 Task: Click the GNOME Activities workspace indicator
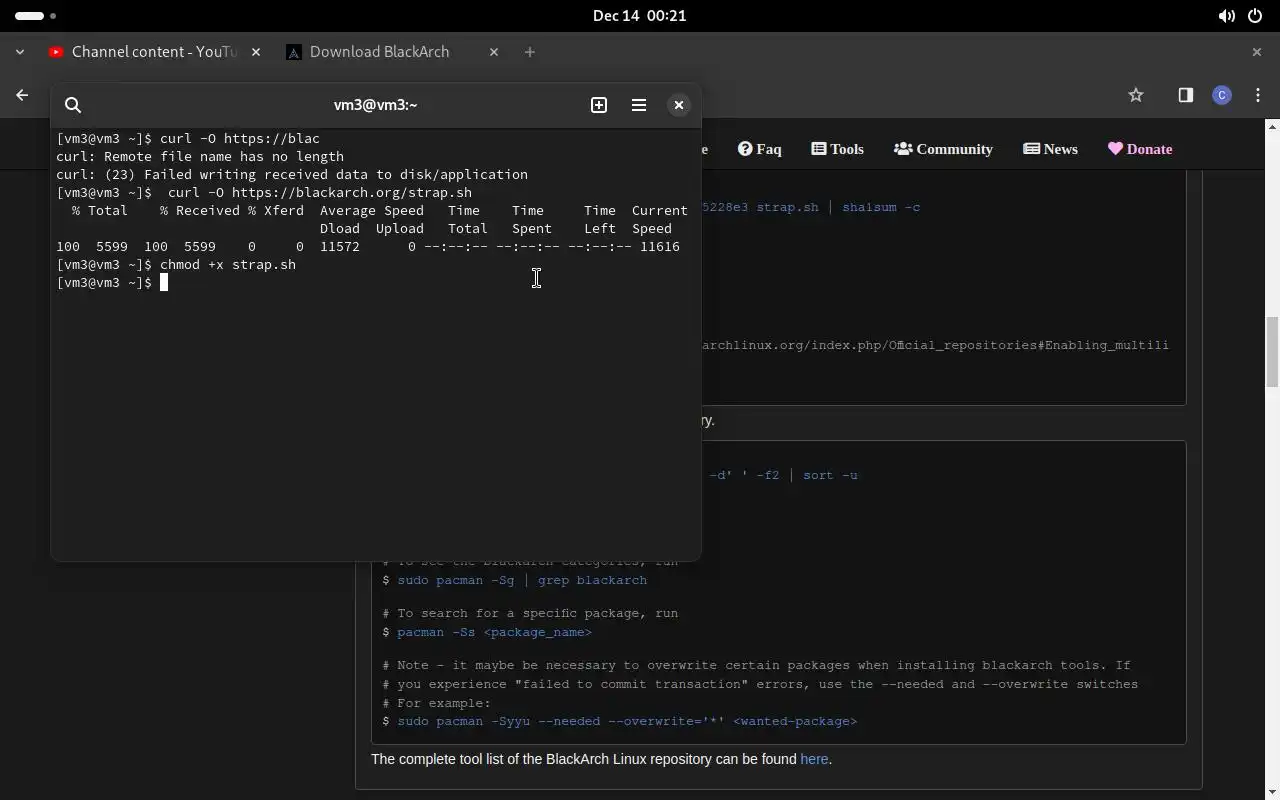pyautogui.click(x=36, y=16)
